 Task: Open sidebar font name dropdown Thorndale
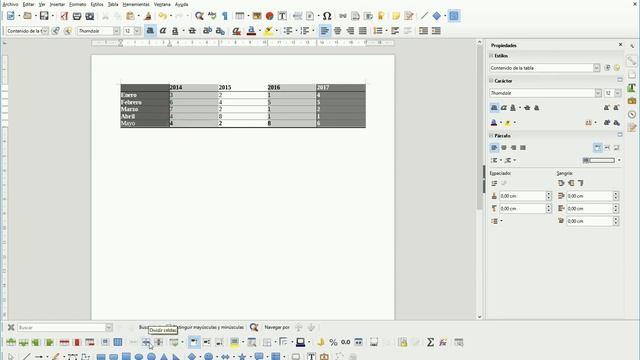pyautogui.click(x=598, y=93)
